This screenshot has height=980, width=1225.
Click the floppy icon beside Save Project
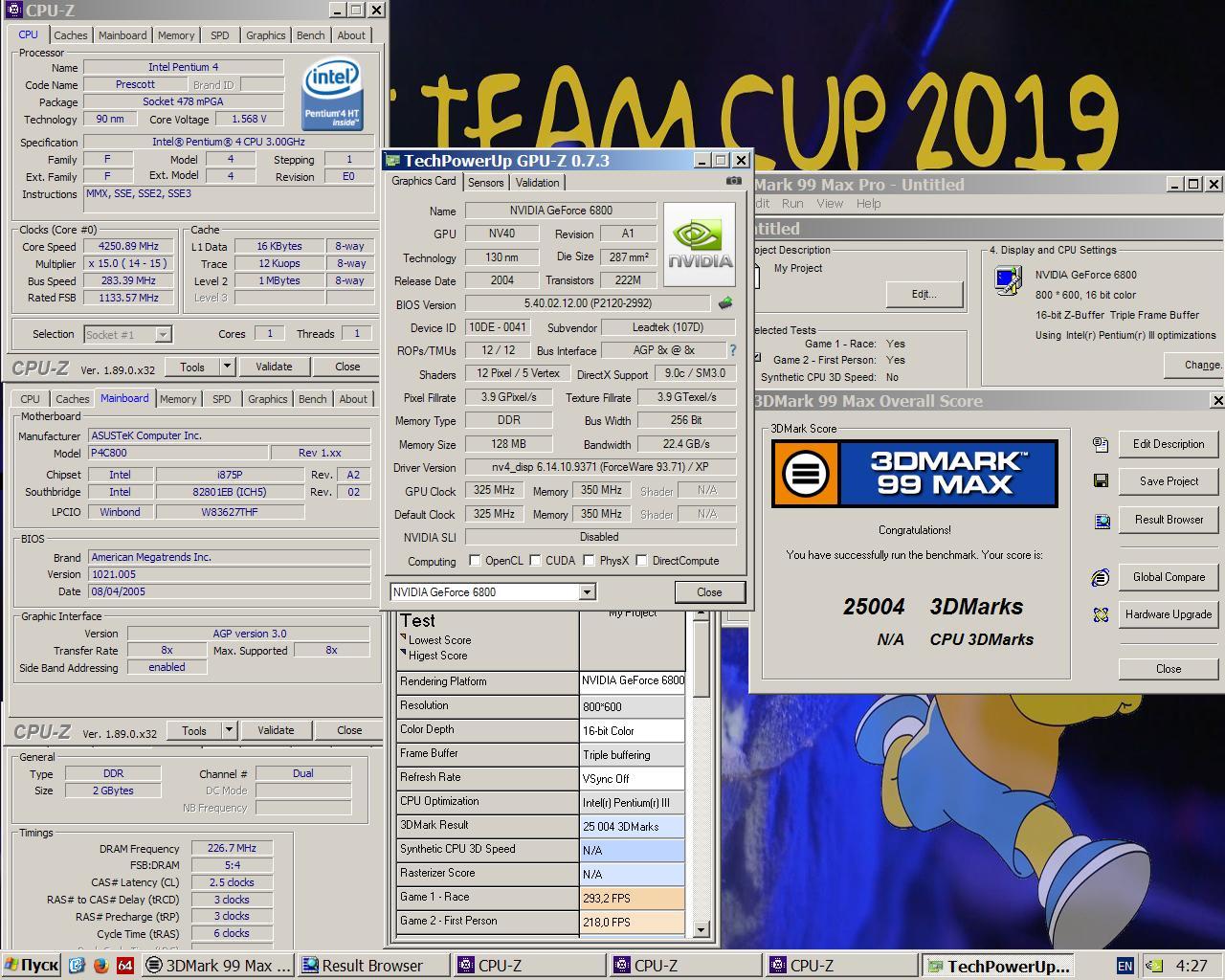coord(1101,481)
